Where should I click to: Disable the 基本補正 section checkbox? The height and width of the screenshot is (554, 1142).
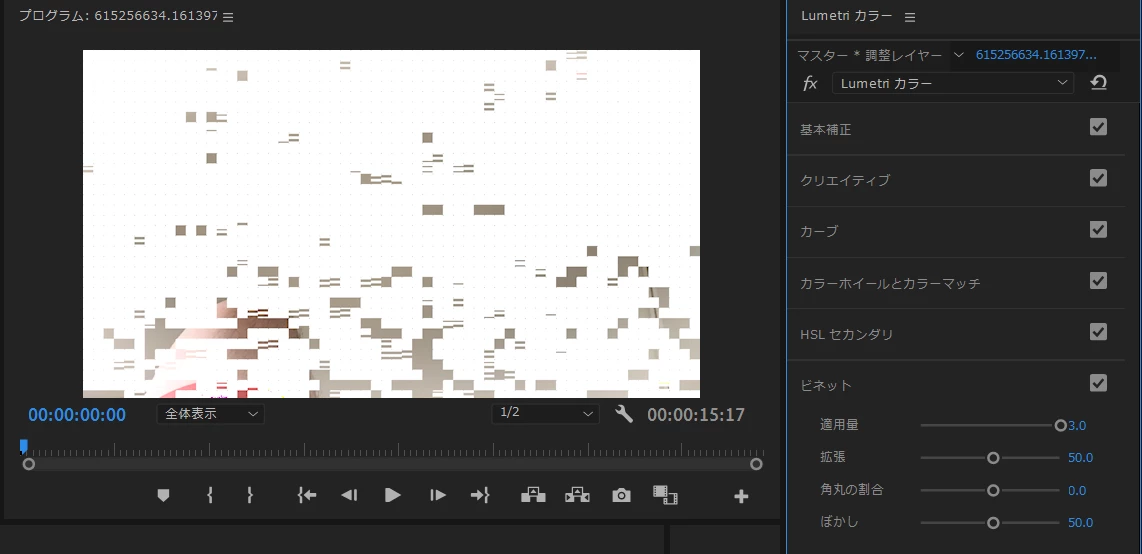click(x=1098, y=127)
